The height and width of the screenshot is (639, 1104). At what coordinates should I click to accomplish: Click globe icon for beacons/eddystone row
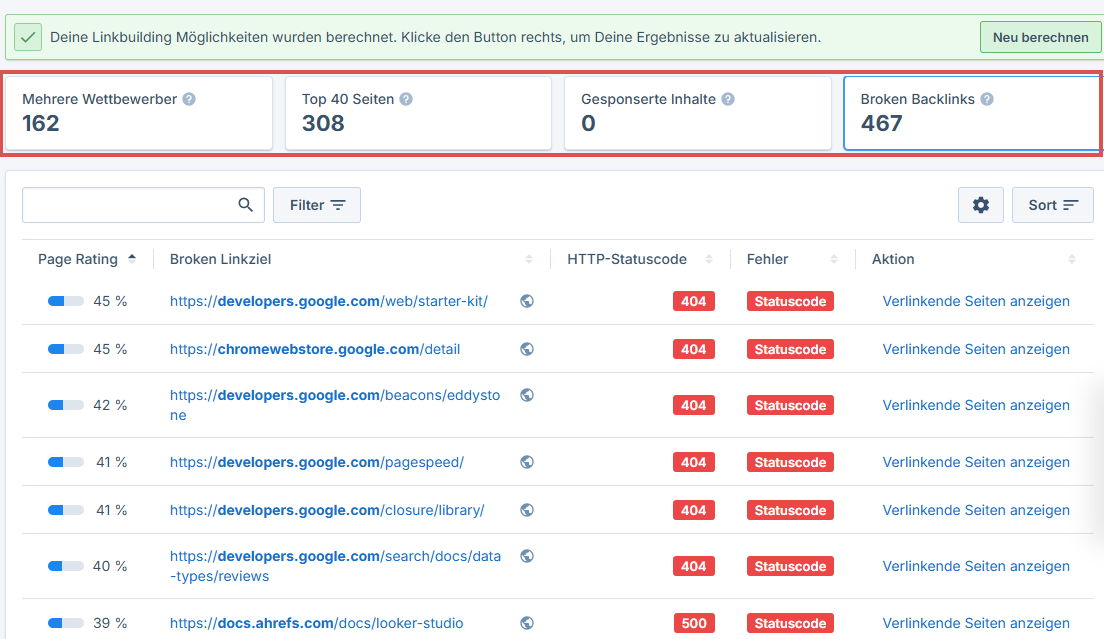click(x=527, y=395)
